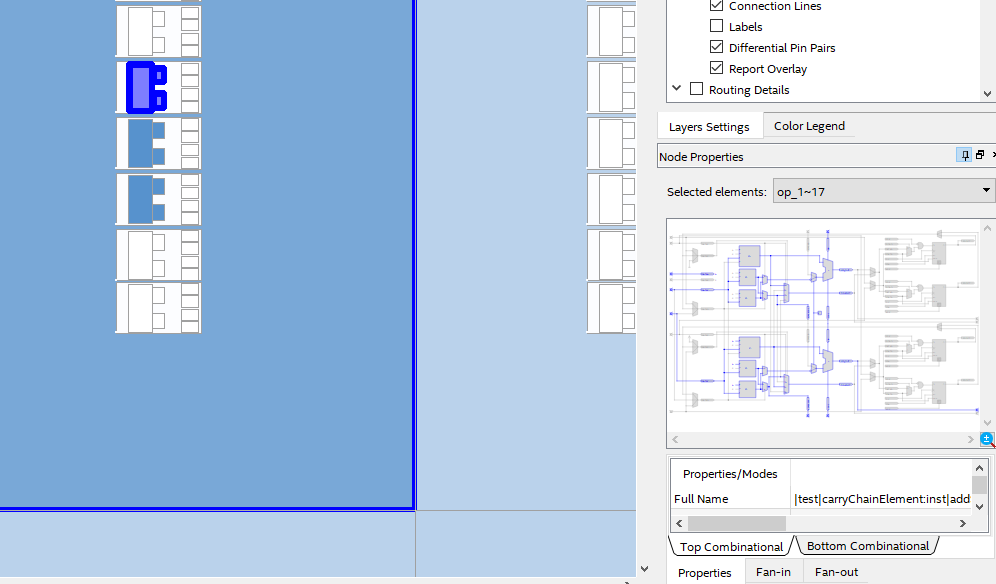Click schematic preview scroll down arrow
996x584 pixels.
[x=987, y=423]
